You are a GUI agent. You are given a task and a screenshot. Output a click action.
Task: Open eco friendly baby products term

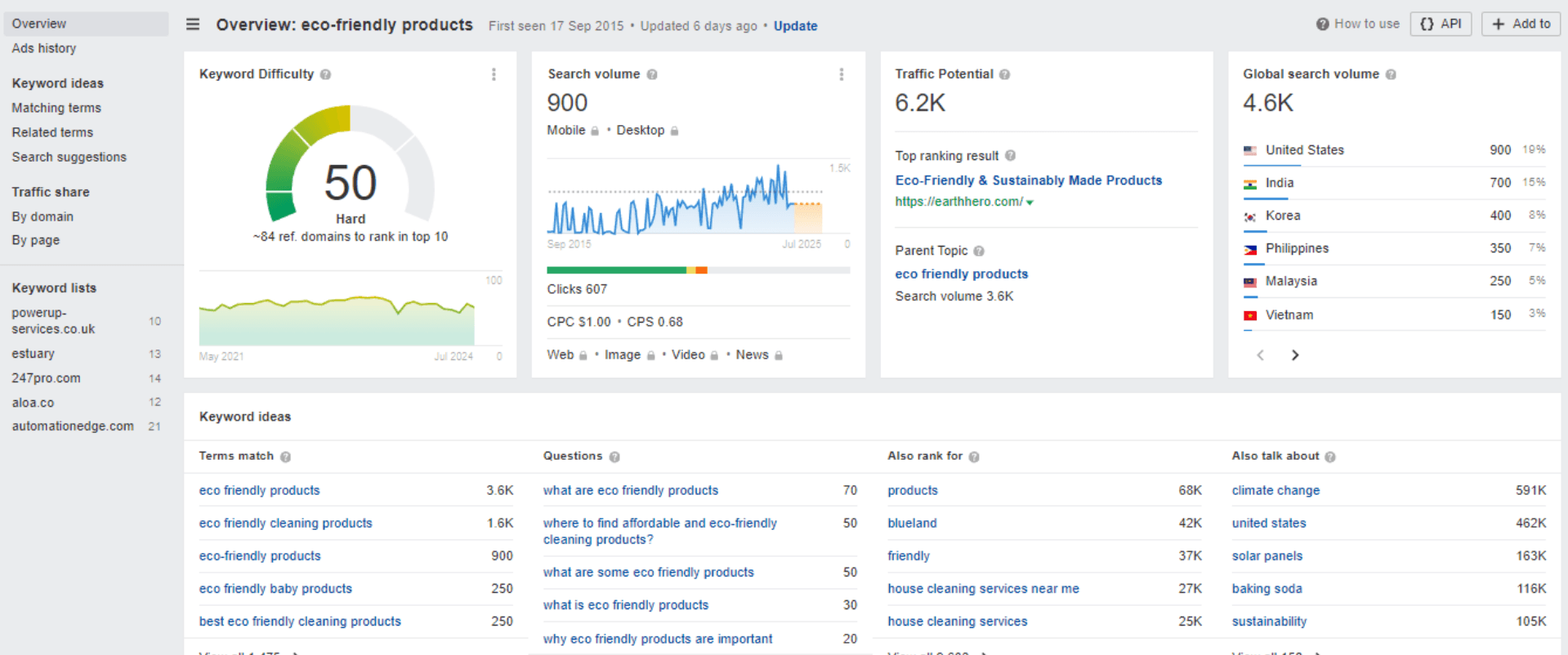pyautogui.click(x=275, y=589)
